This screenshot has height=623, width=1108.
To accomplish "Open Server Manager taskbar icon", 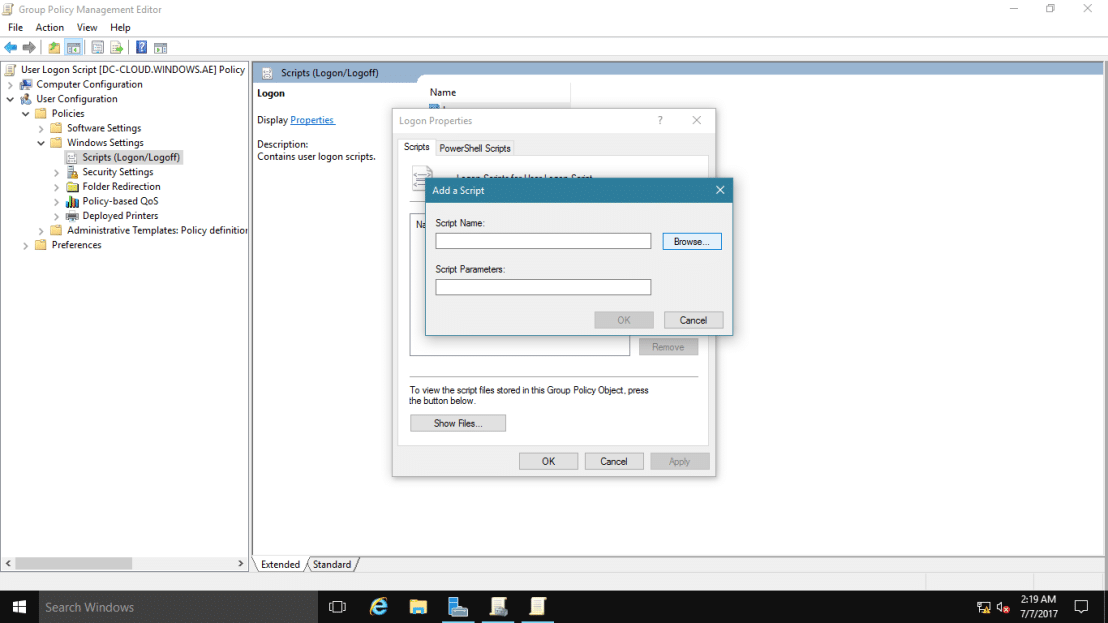I will (458, 607).
